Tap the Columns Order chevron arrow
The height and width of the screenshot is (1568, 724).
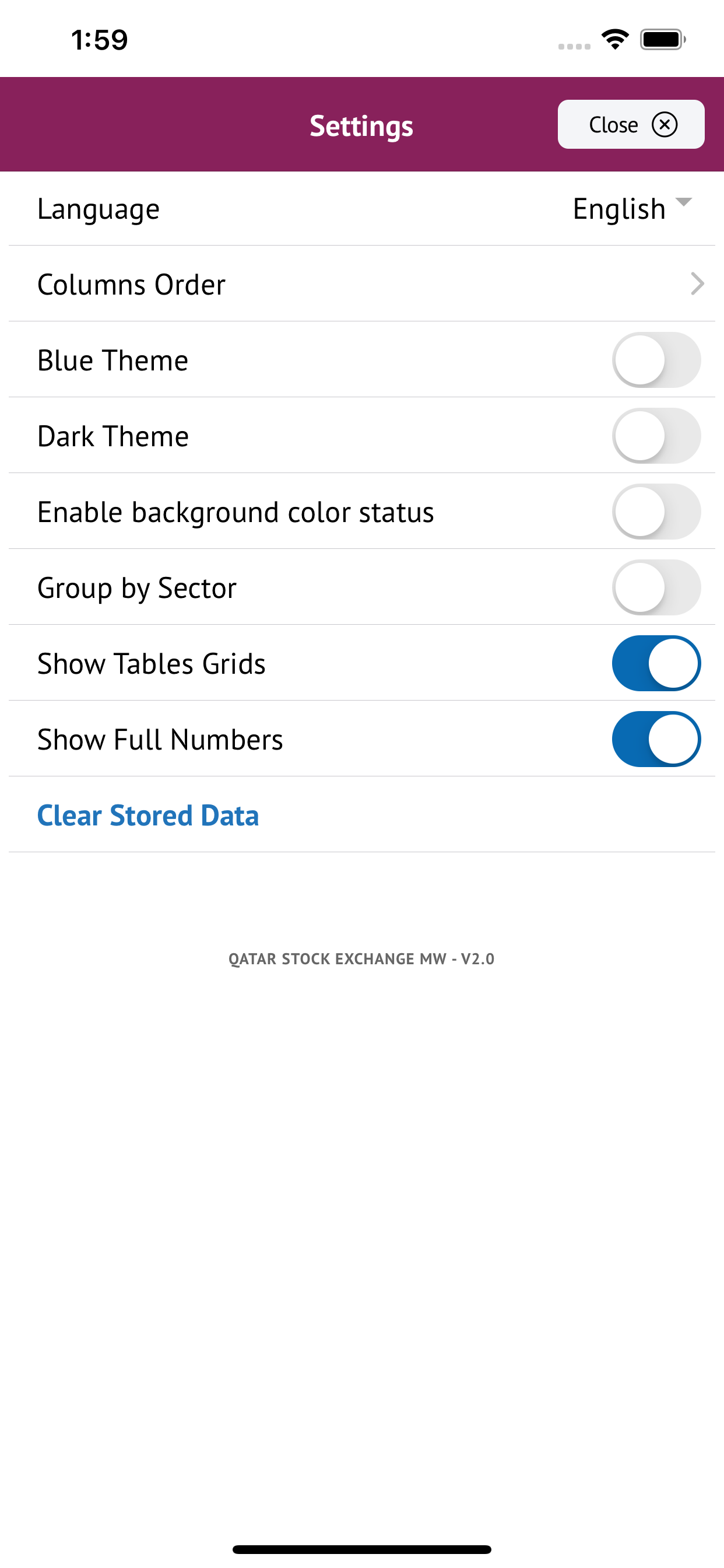[697, 283]
